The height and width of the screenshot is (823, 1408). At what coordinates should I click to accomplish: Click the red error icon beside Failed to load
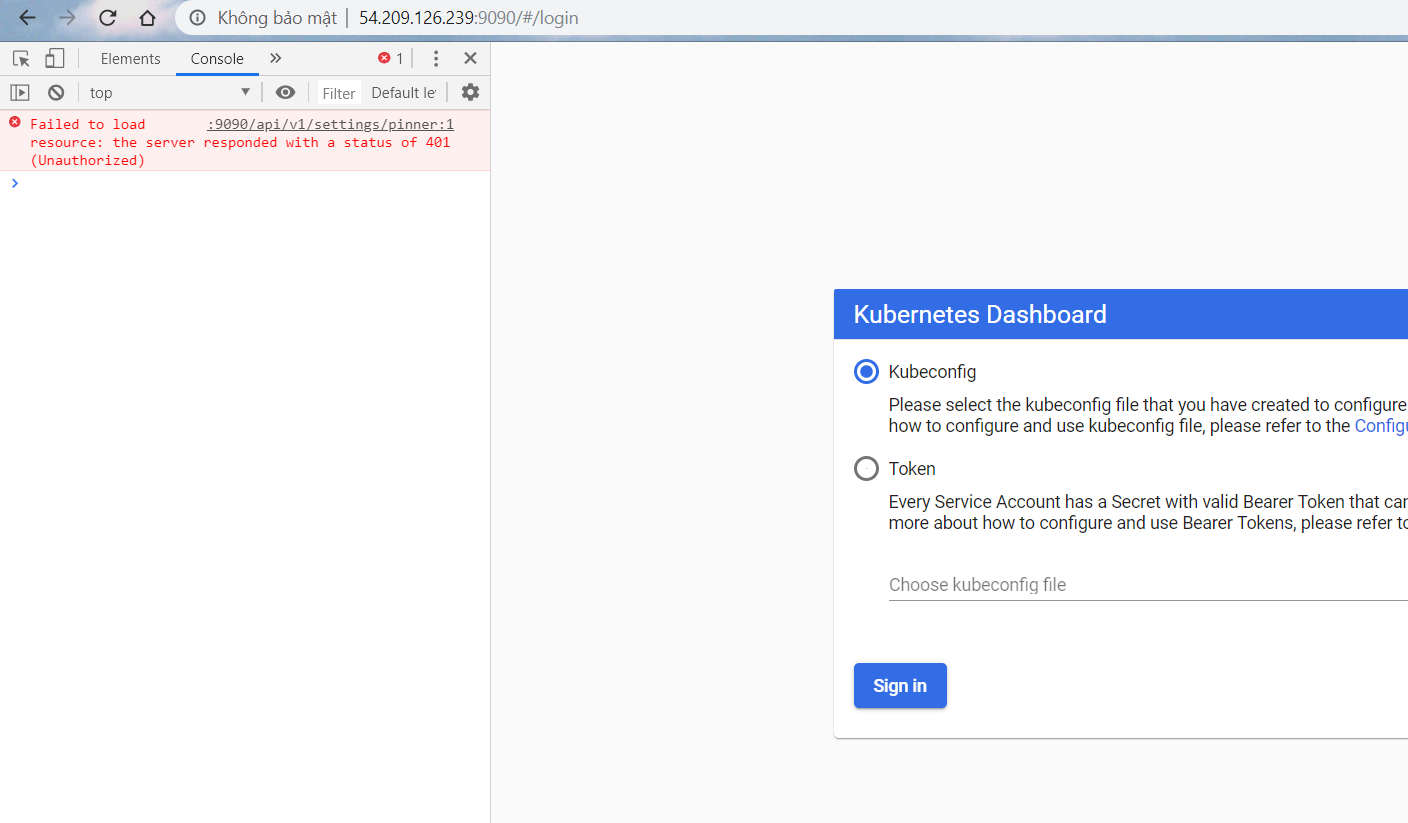pos(14,122)
